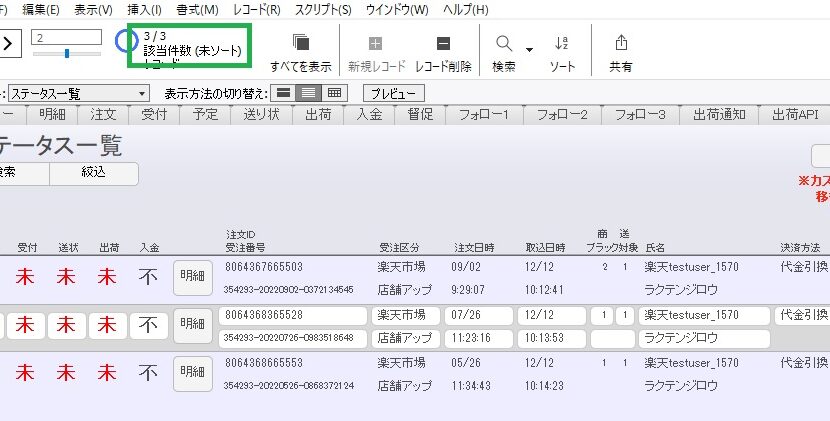Click order ID text 8064368665553

tap(264, 363)
